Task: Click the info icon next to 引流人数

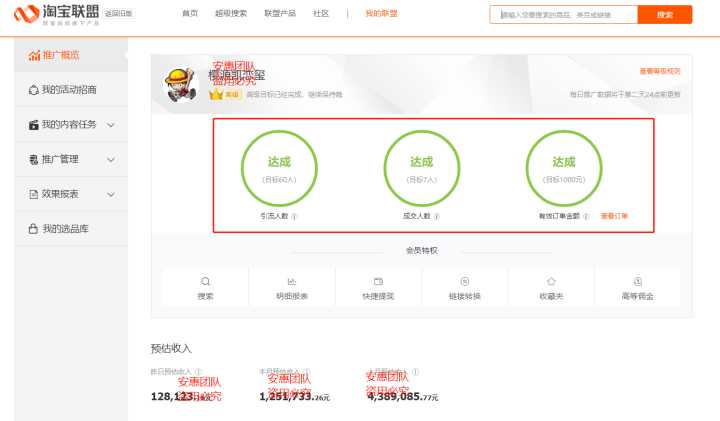Action: [x=294, y=216]
